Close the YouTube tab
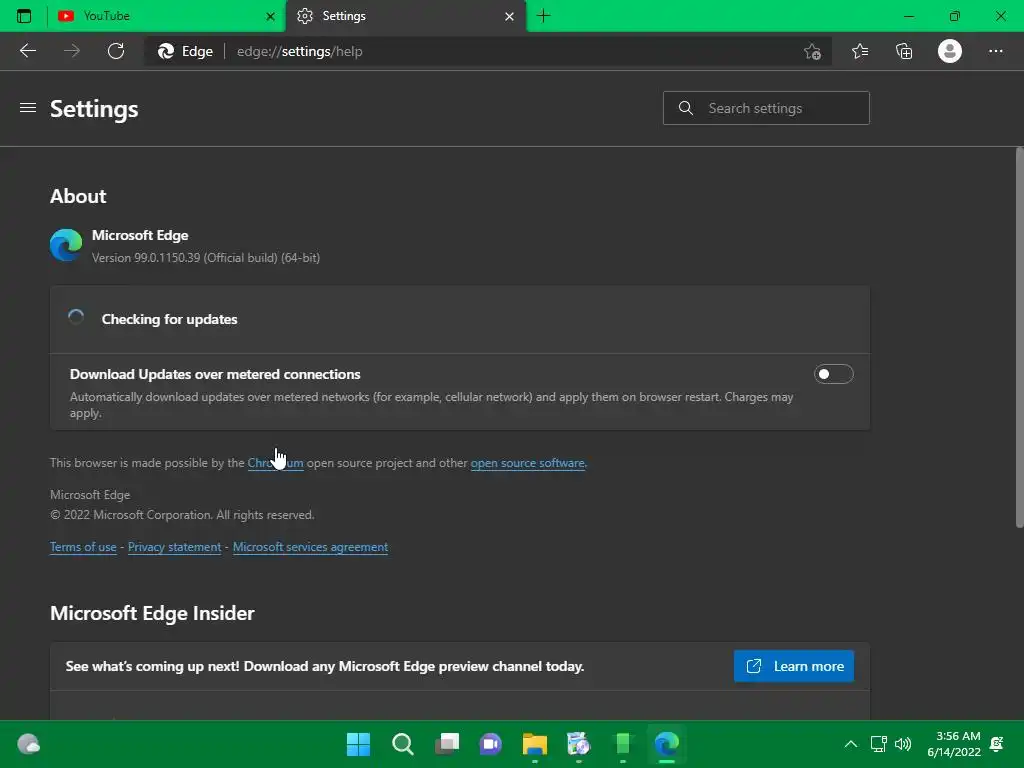 (270, 16)
